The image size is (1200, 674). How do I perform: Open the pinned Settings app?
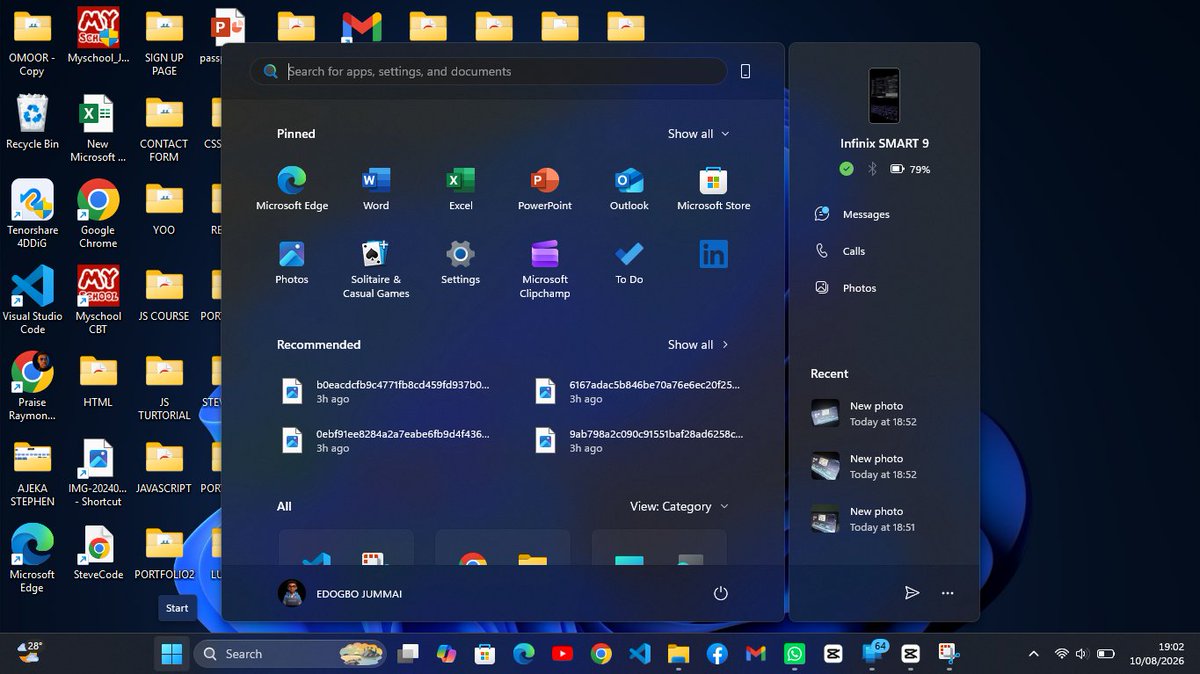[460, 262]
